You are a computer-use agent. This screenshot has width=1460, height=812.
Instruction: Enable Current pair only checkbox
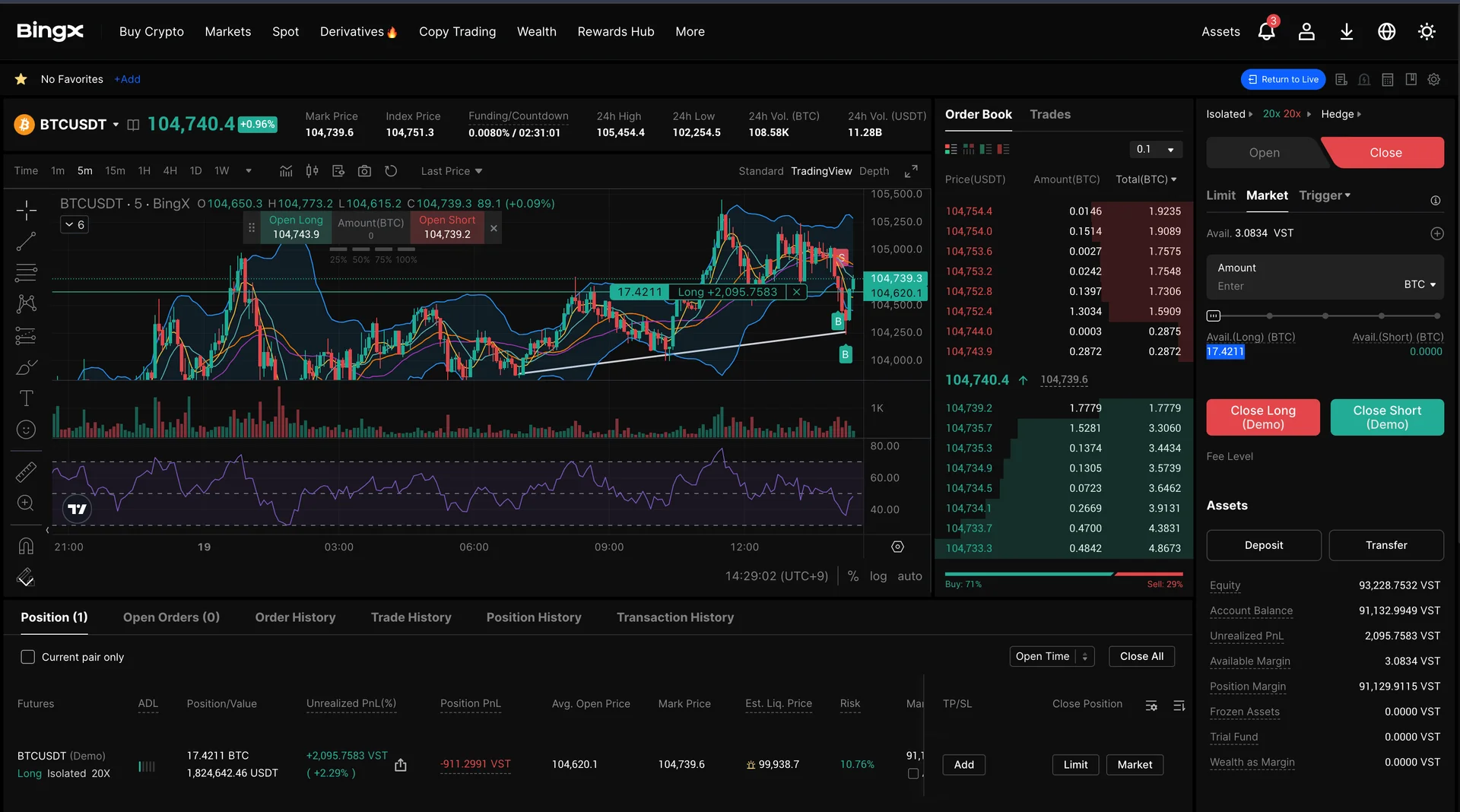tap(28, 657)
